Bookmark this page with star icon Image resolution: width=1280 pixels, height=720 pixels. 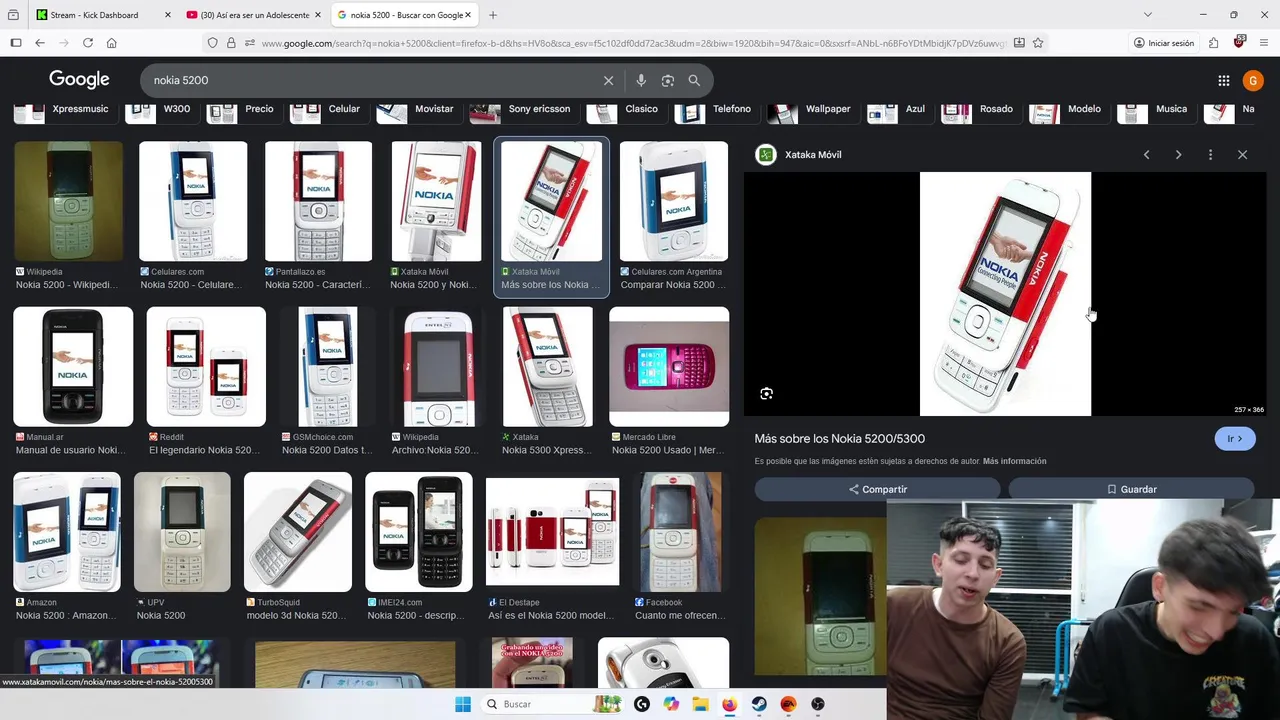(x=1038, y=43)
